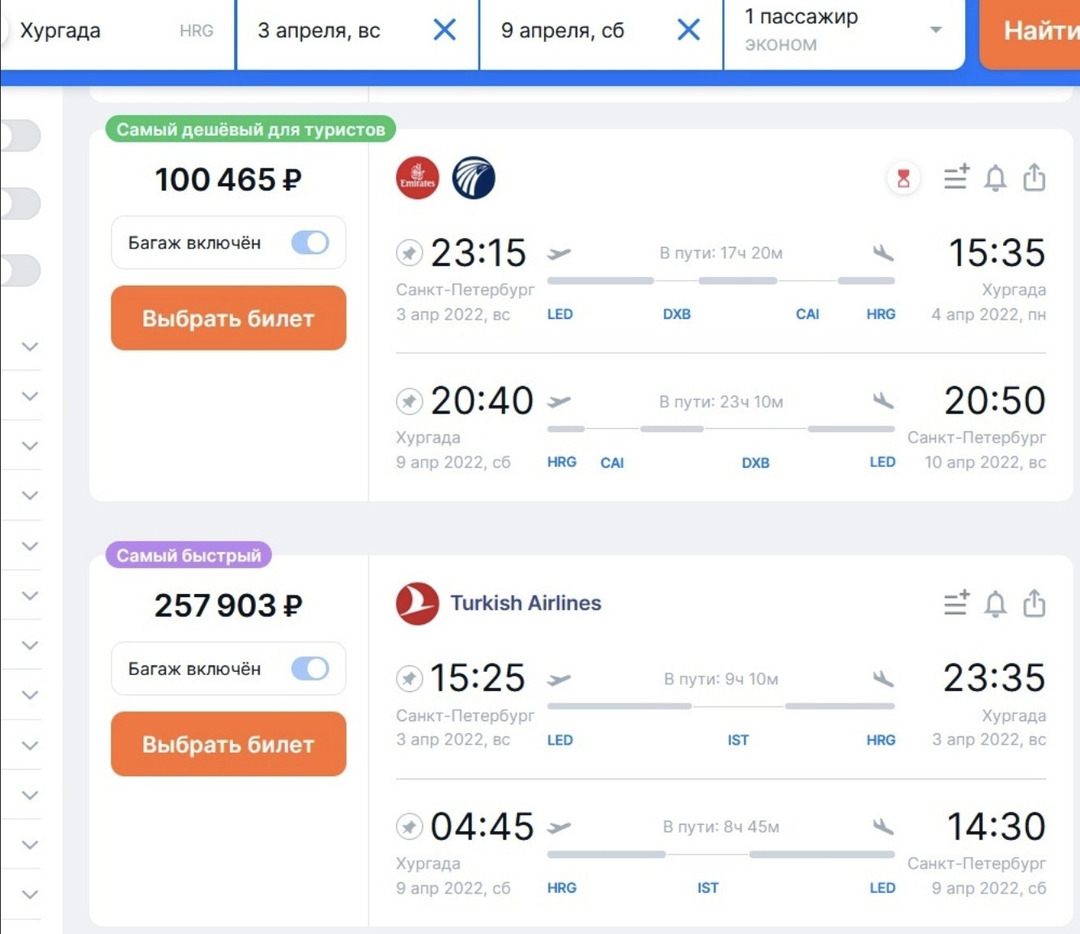The height and width of the screenshot is (934, 1080).
Task: Toggle baggage included on 257 903 ₽ ticket
Action: click(x=310, y=669)
